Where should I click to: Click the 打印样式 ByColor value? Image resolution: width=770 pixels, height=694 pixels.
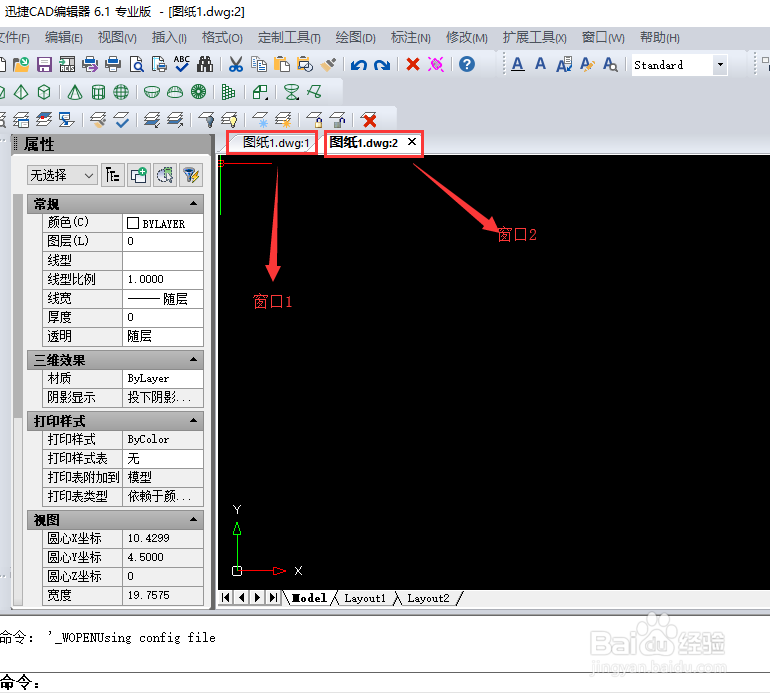pyautogui.click(x=163, y=440)
